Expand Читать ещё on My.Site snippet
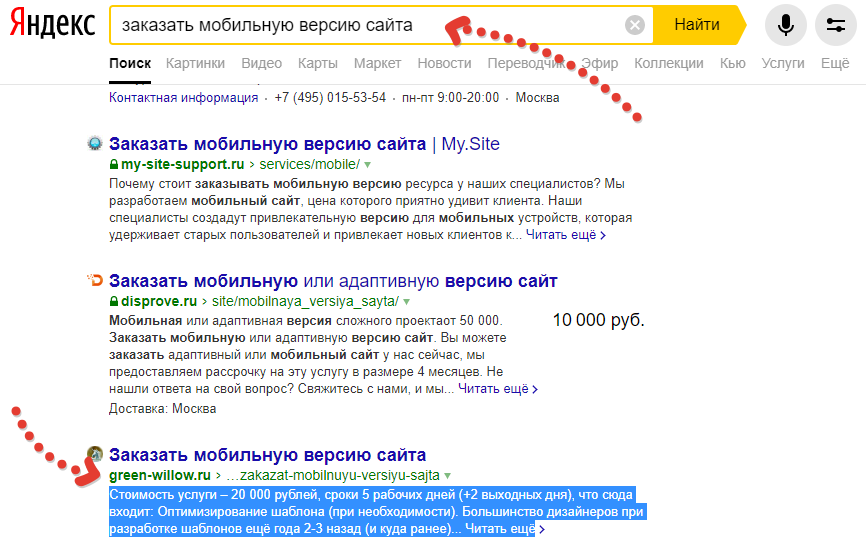 pos(566,235)
